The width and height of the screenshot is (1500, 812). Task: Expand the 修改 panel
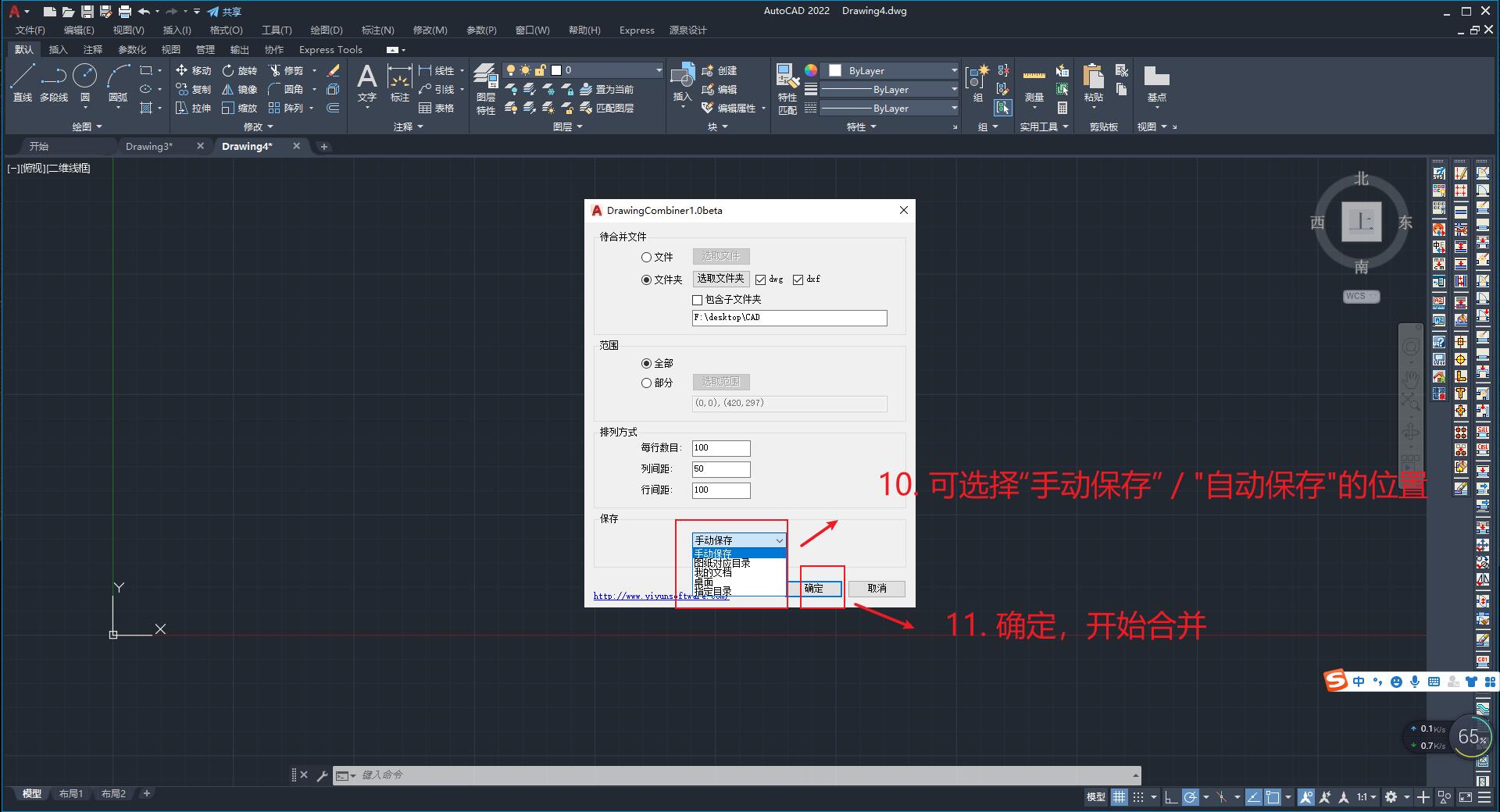click(x=259, y=126)
